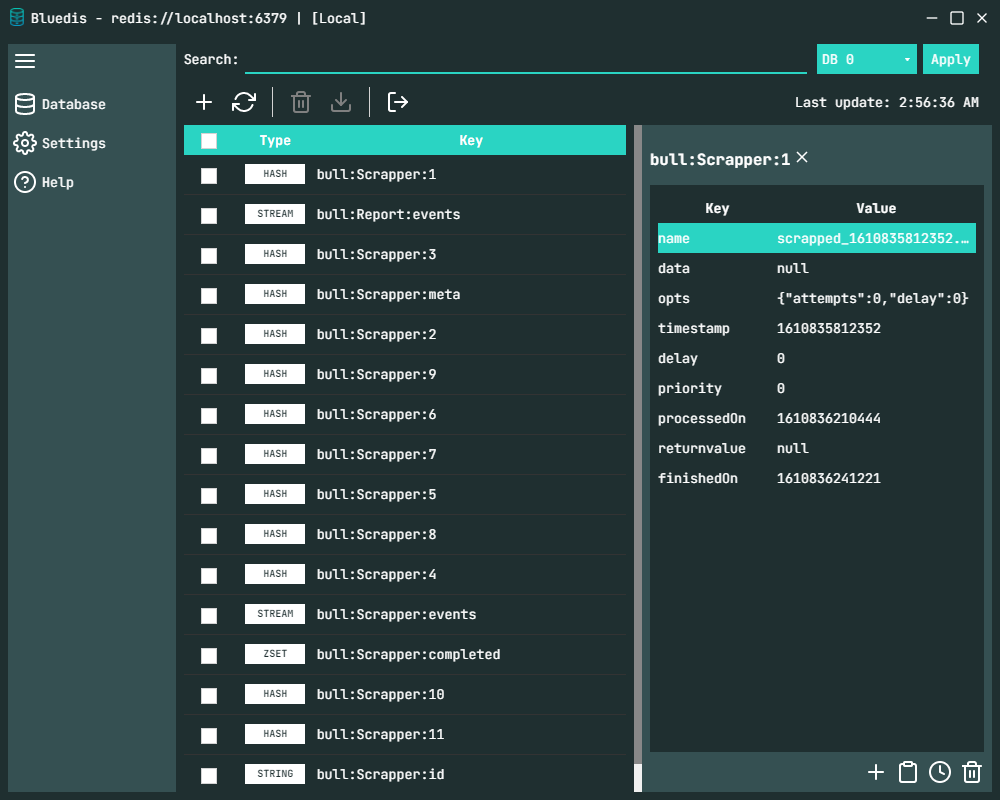
Task: Click the key list vertical scrollbar
Action: [x=637, y=450]
